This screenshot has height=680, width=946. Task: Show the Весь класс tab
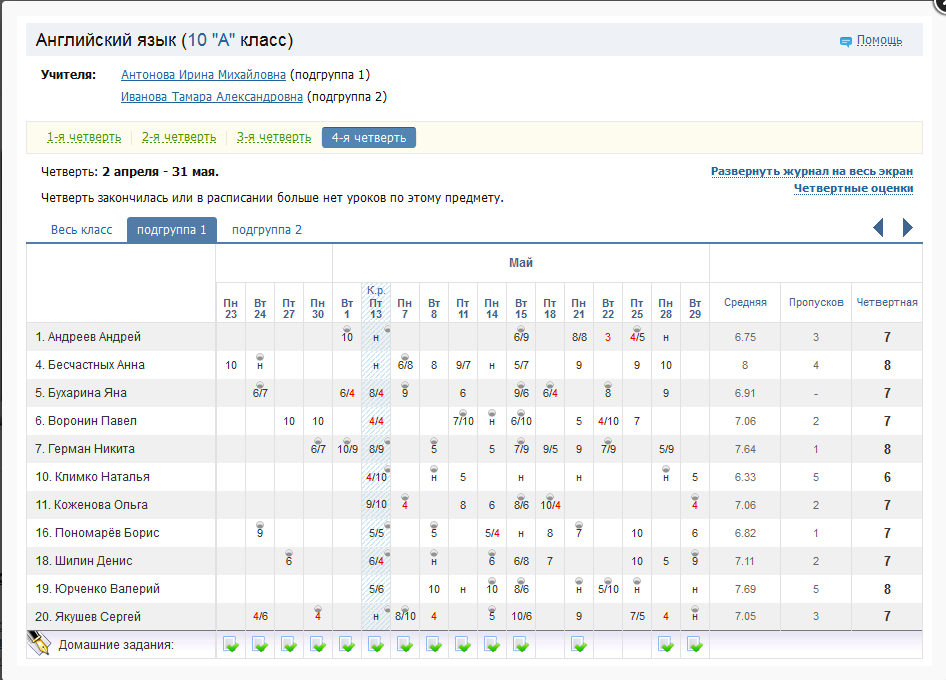tap(81, 230)
